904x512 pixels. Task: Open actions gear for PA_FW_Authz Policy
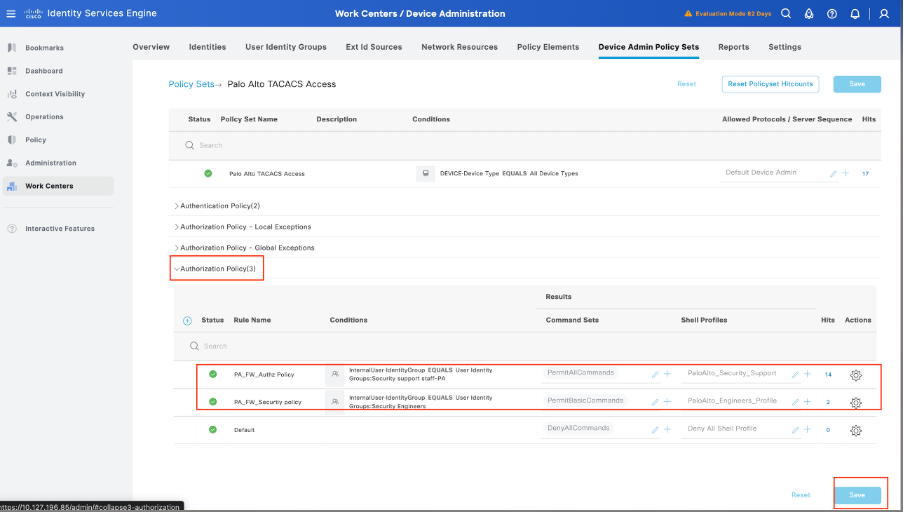pos(856,375)
